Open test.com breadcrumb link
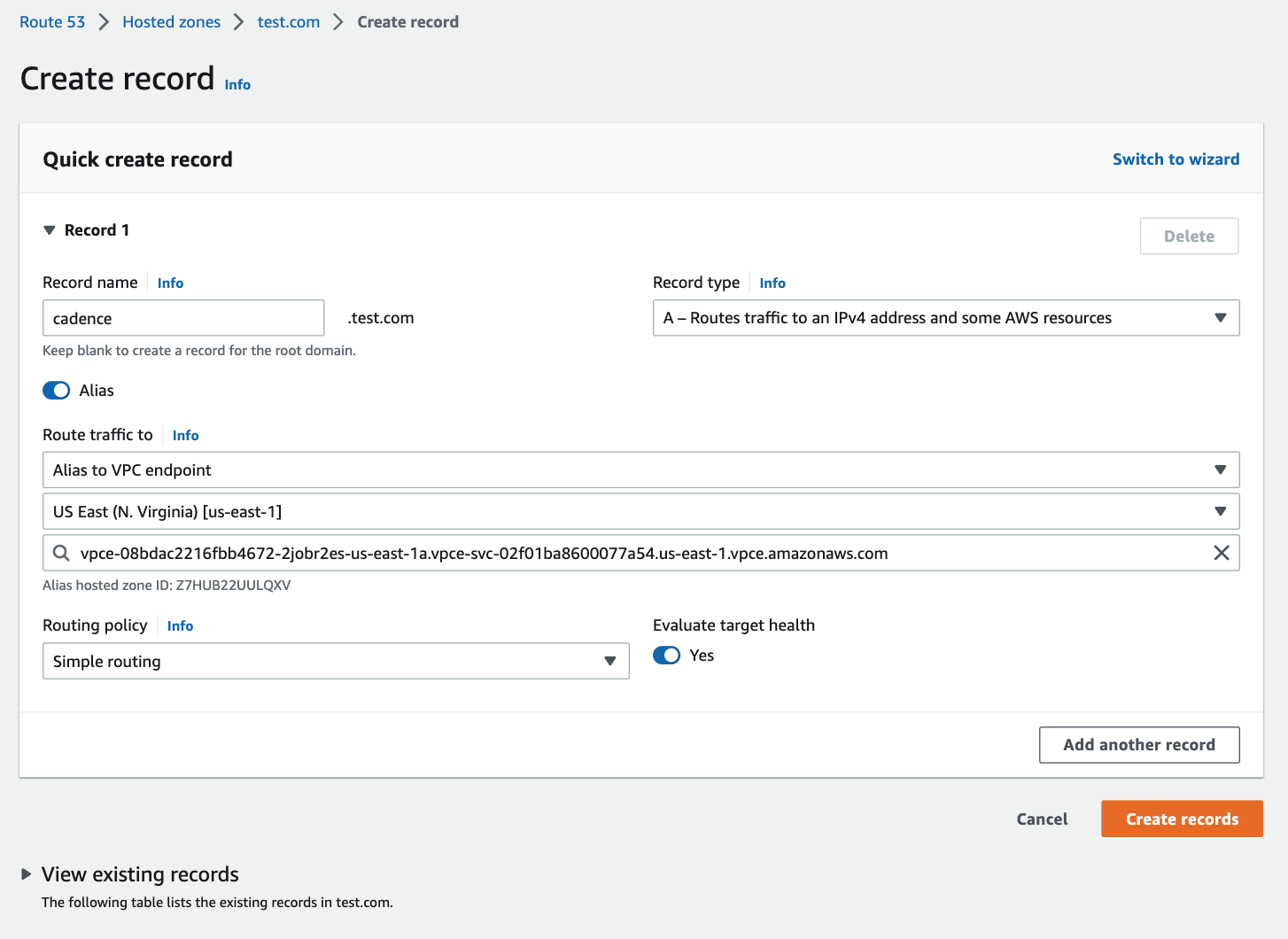The image size is (1288, 939). 288,22
